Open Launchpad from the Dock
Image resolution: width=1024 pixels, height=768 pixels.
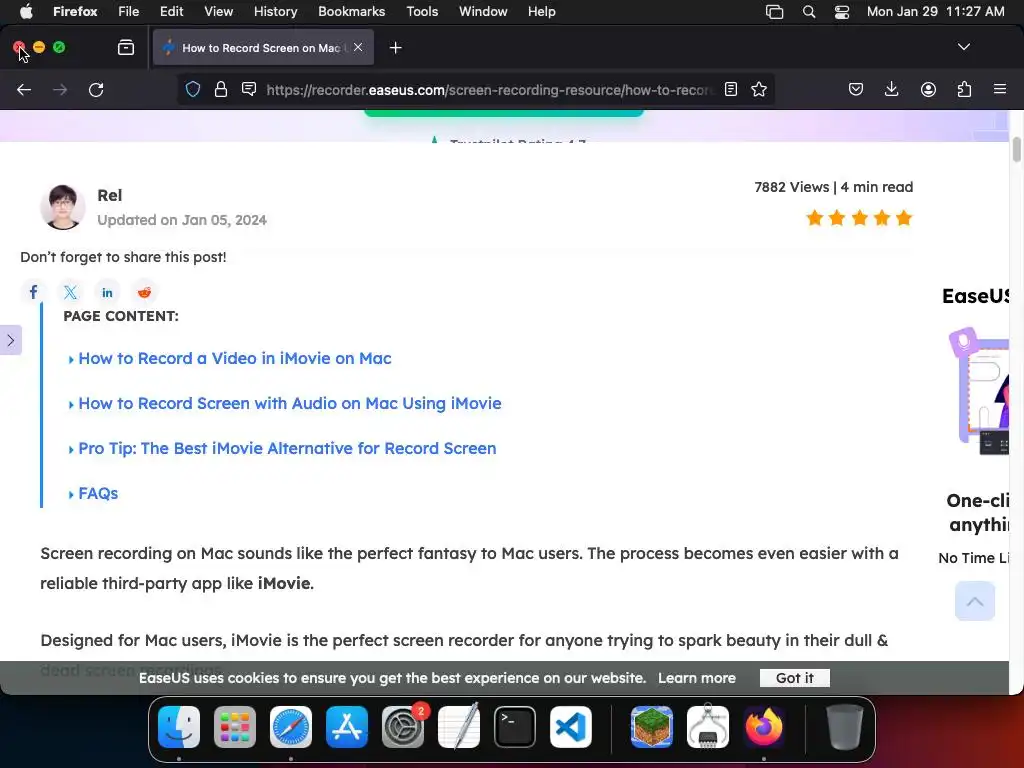point(235,727)
